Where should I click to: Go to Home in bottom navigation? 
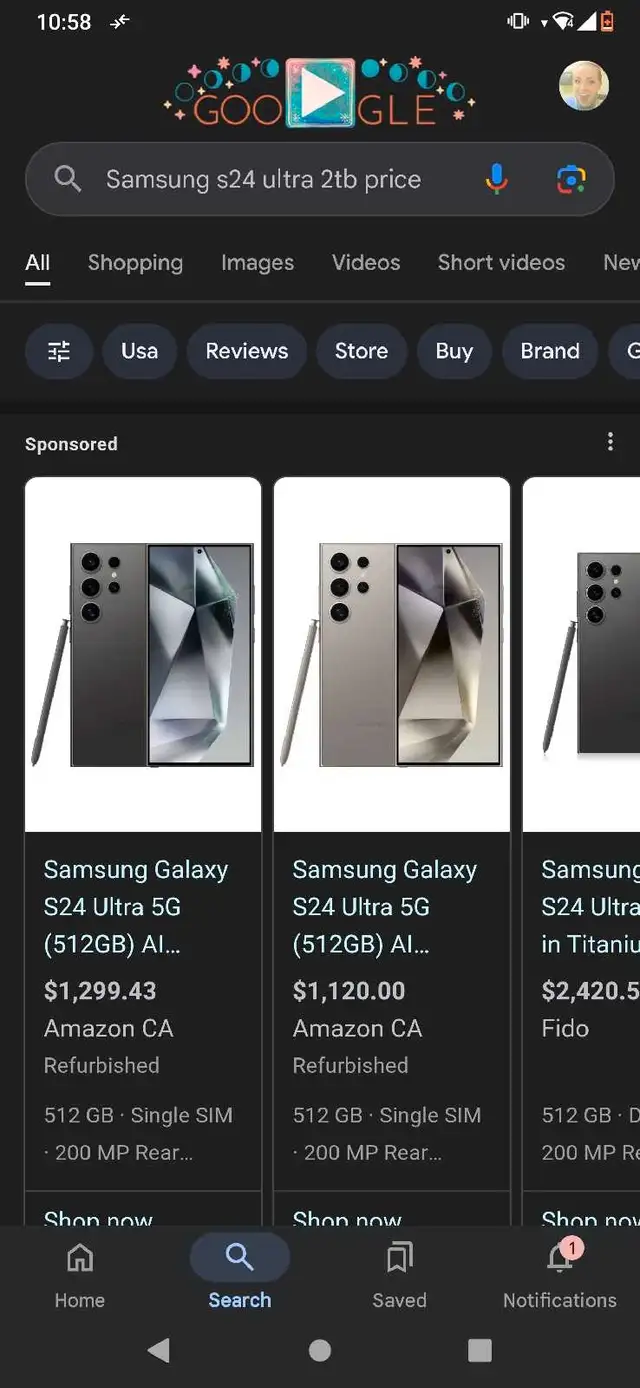[x=80, y=1275]
